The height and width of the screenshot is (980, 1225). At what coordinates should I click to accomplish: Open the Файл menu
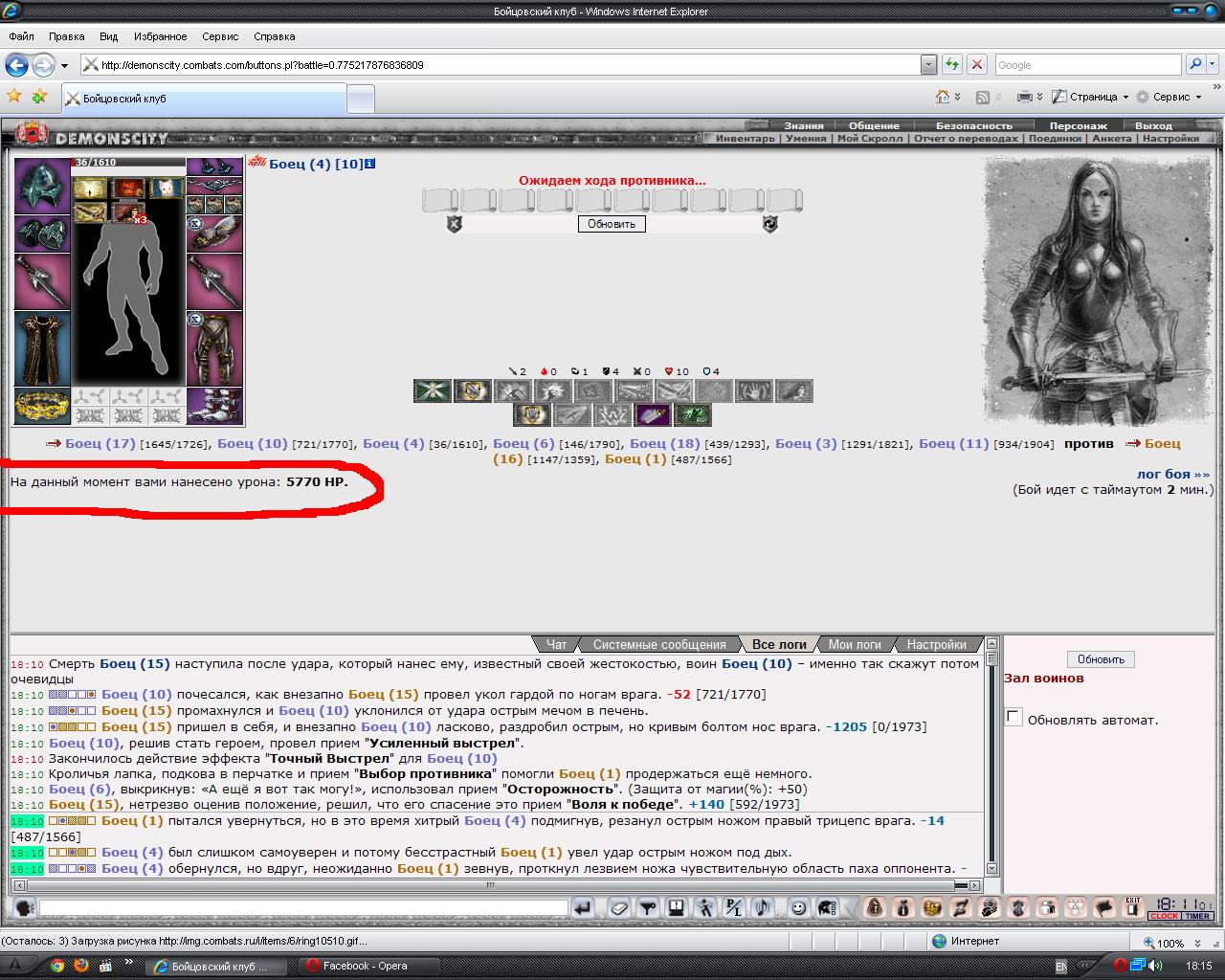coord(21,36)
